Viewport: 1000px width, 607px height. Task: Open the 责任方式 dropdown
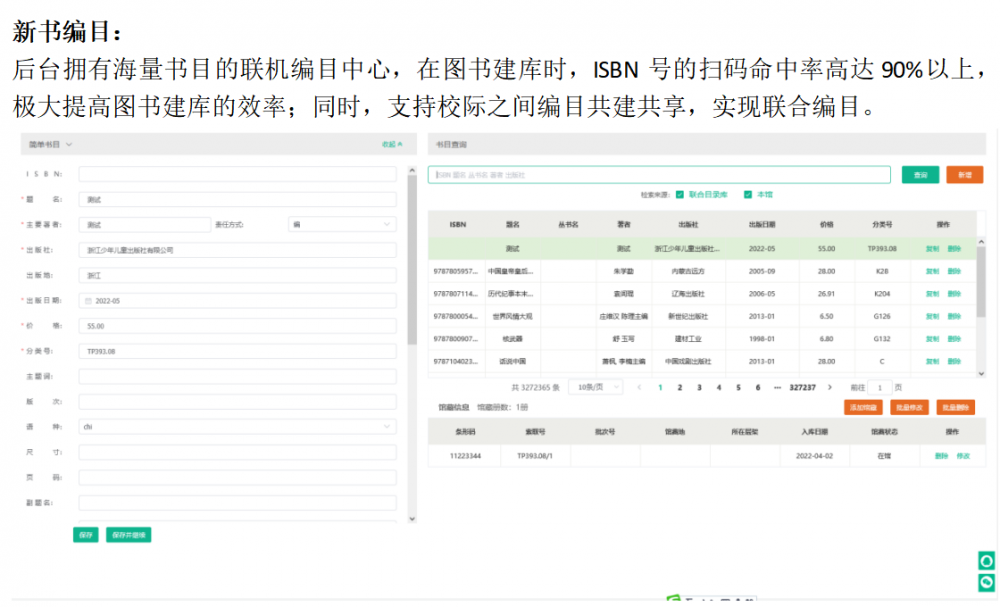[x=341, y=225]
